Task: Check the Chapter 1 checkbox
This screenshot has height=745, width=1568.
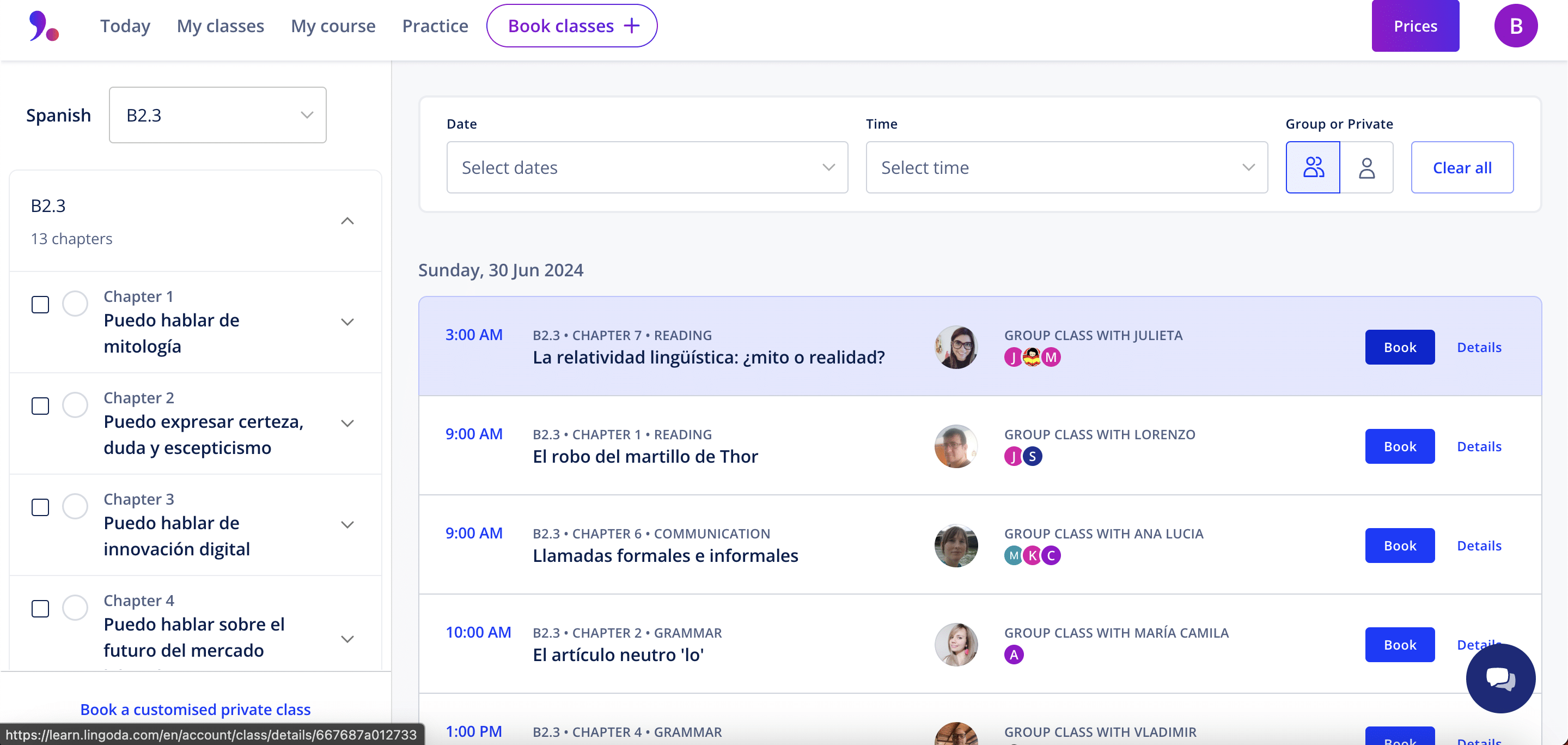Action: (40, 305)
